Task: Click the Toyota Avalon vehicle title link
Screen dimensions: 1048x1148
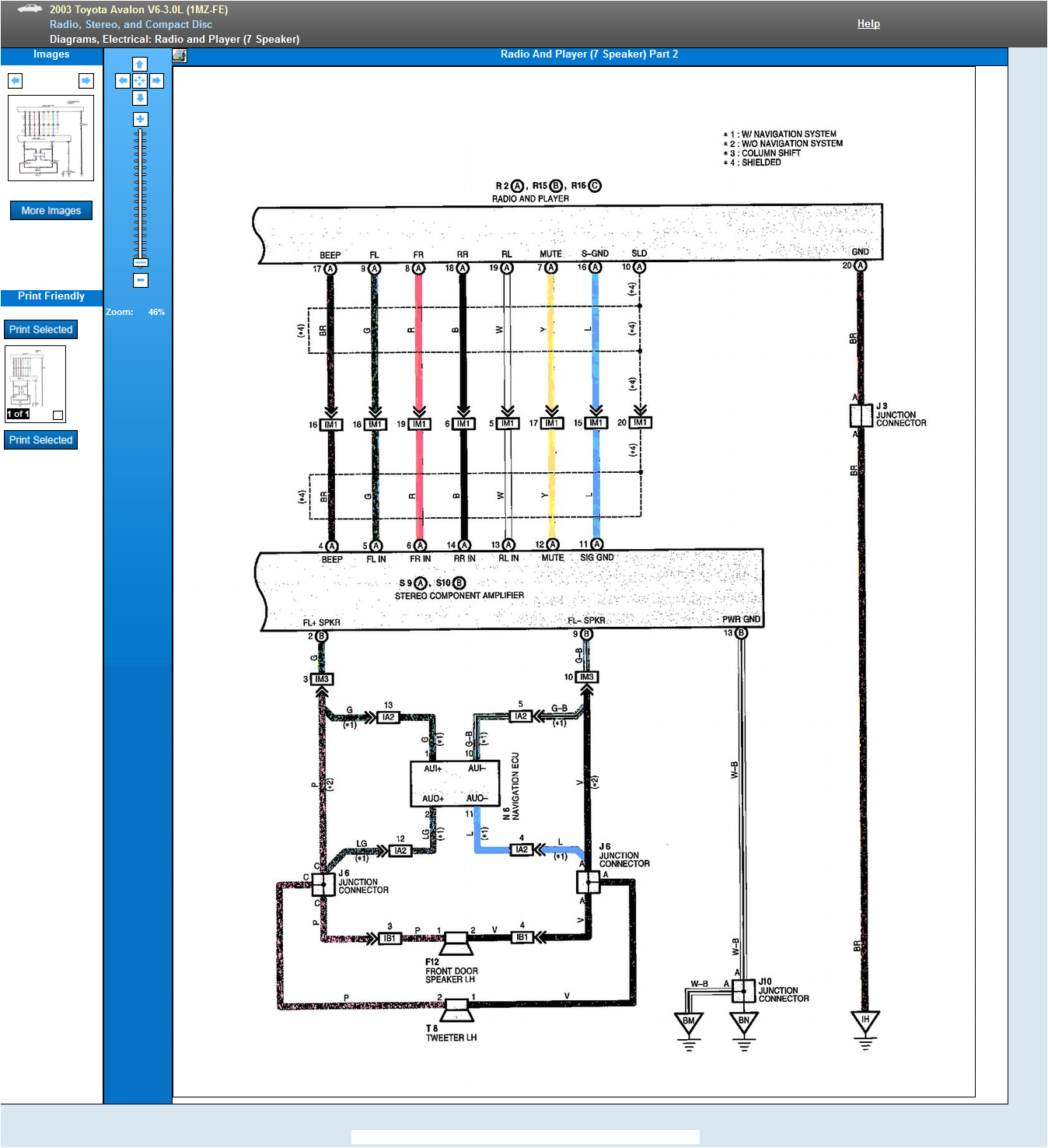Action: click(x=138, y=10)
